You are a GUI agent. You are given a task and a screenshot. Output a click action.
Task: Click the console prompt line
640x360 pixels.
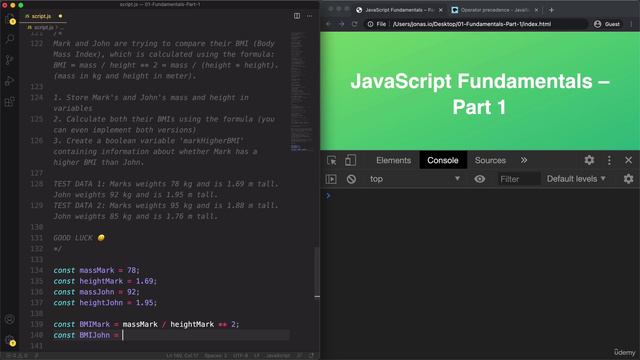480,196
